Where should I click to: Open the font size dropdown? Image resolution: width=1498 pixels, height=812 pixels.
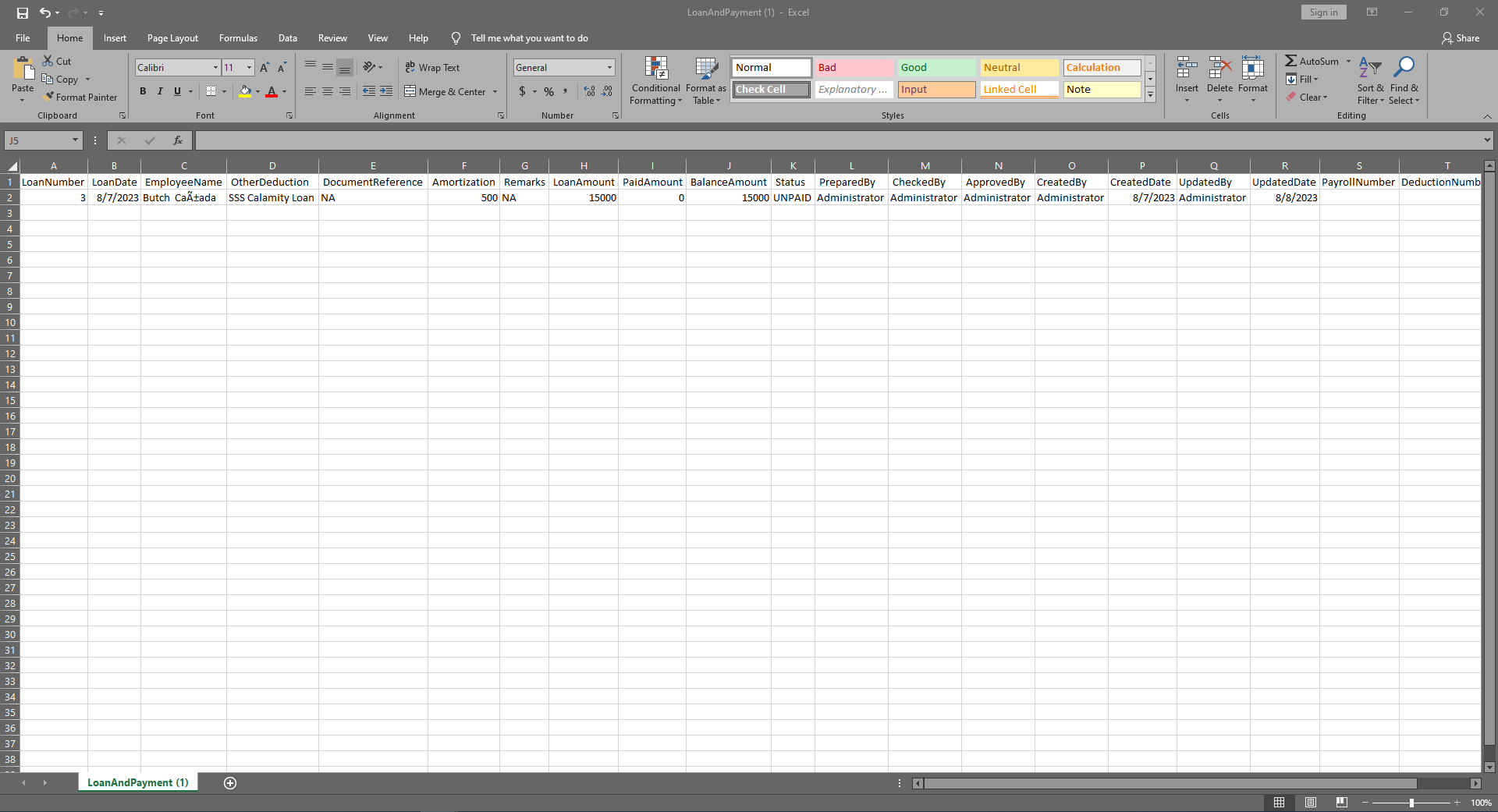(x=250, y=68)
